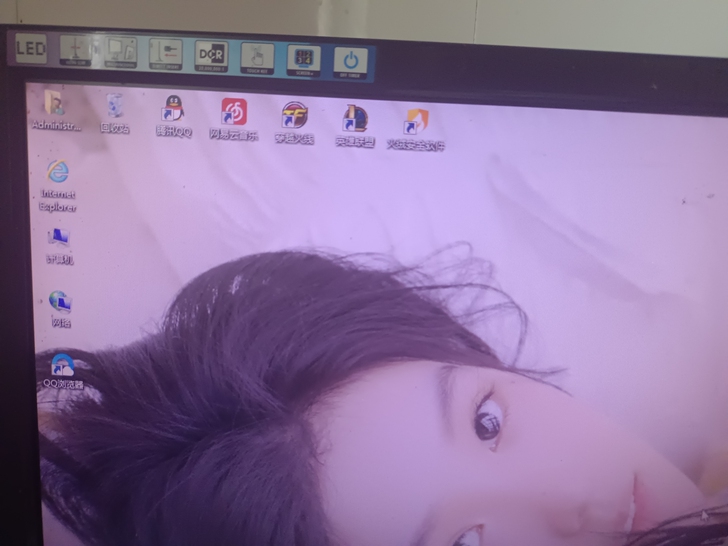This screenshot has width=728, height=546.
Task: Select Touch Key hand icon in monitor menu
Action: click(257, 56)
